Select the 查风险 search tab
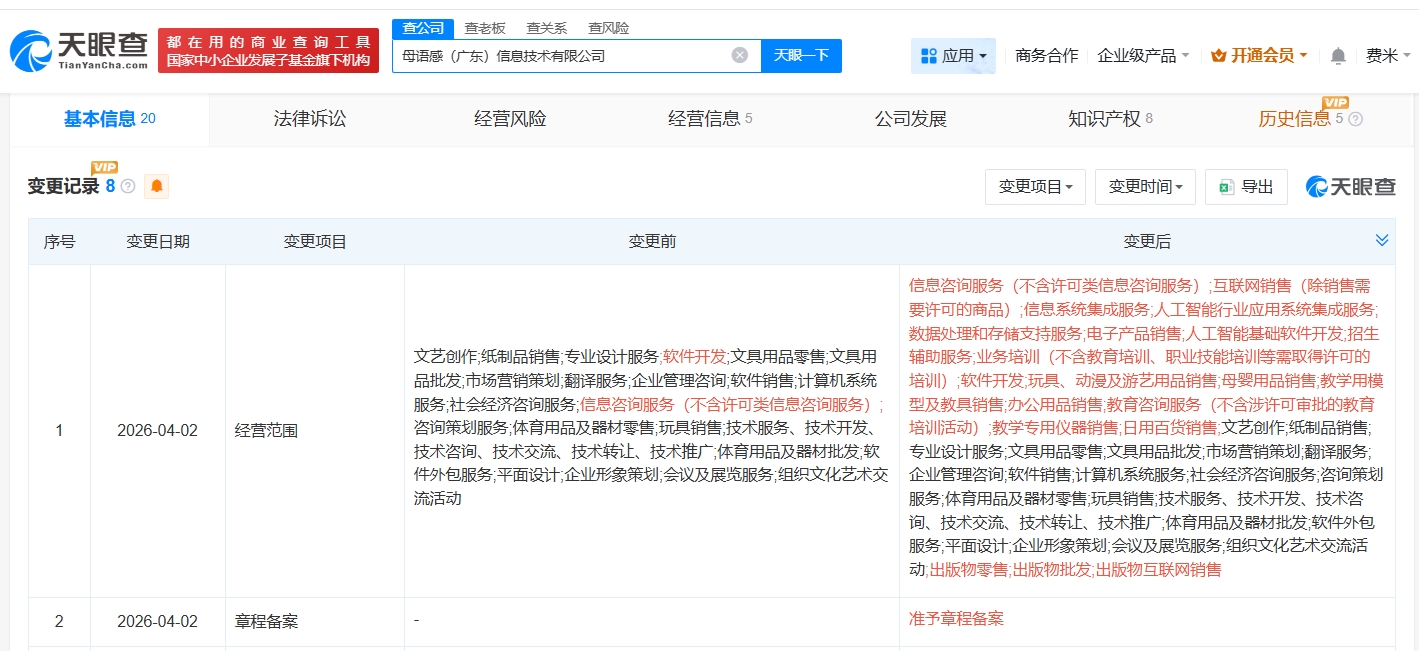The image size is (1419, 651). [608, 28]
